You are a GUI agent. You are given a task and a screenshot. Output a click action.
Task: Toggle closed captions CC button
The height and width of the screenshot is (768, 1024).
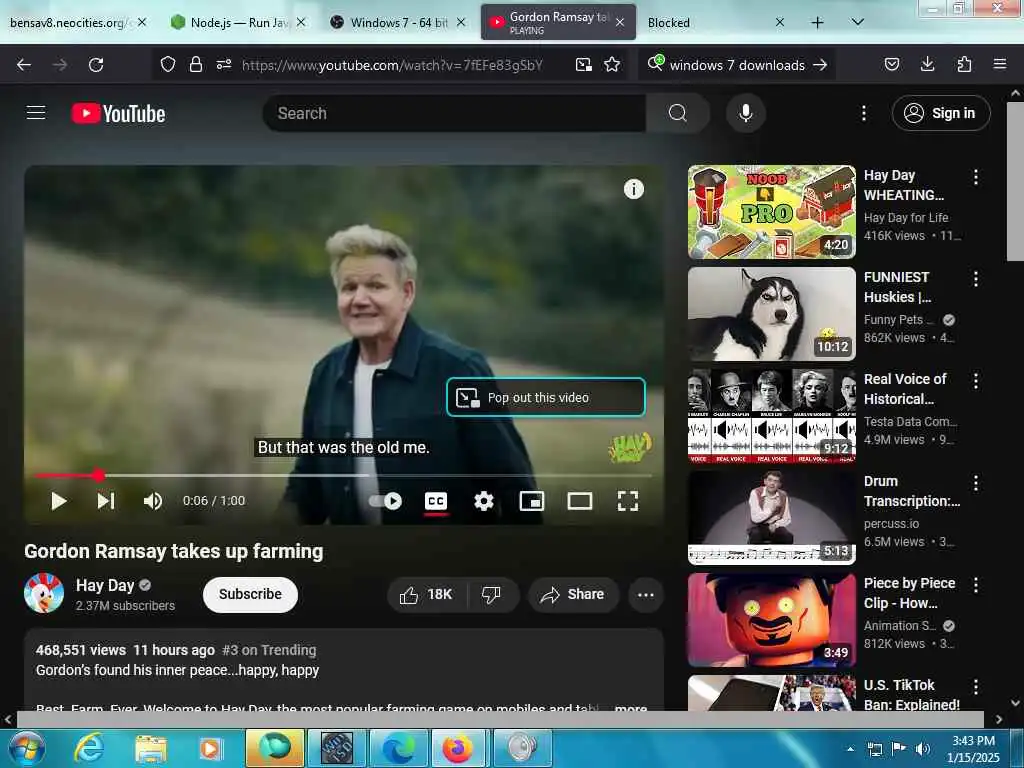pyautogui.click(x=436, y=501)
